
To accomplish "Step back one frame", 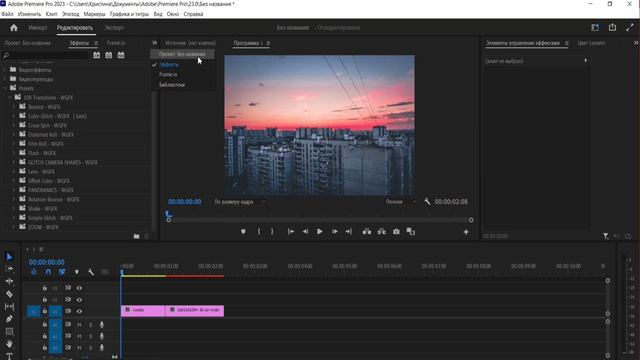I will [x=305, y=231].
